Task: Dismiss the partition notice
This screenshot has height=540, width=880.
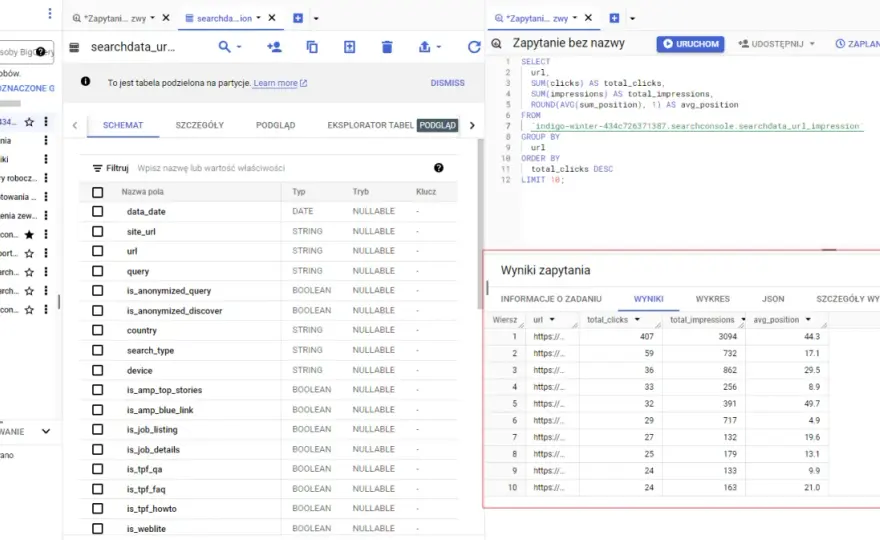Action: tap(447, 83)
